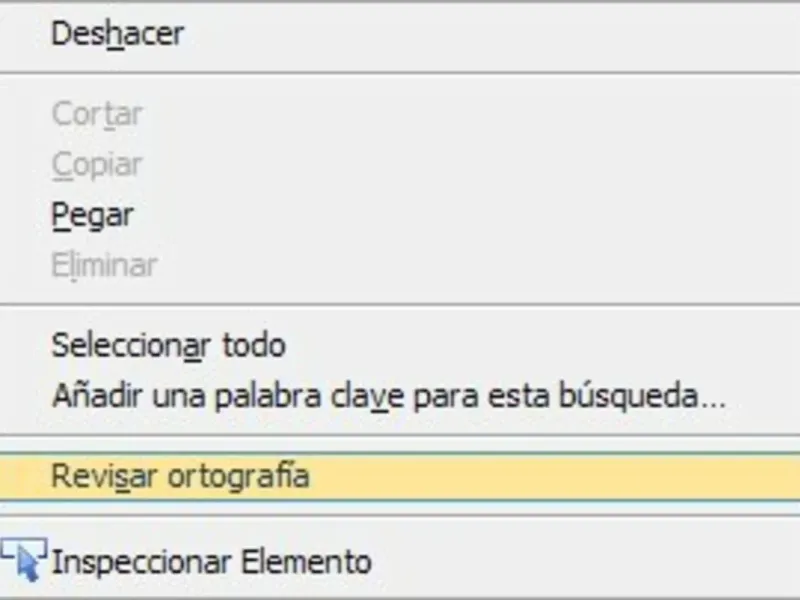Viewport: 800px width, 600px height.
Task: Choose Seleccionar todo
Action: (x=400, y=345)
